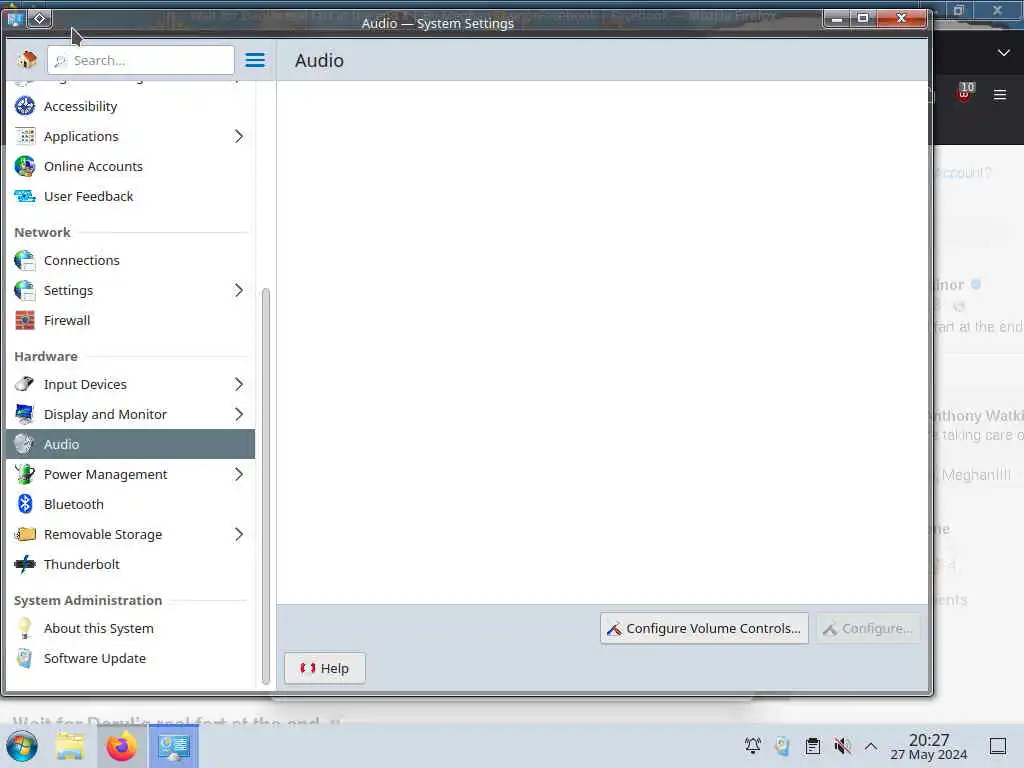Viewport: 1024px width, 768px height.
Task: Select User Feedback text entry
Action: [88, 197]
